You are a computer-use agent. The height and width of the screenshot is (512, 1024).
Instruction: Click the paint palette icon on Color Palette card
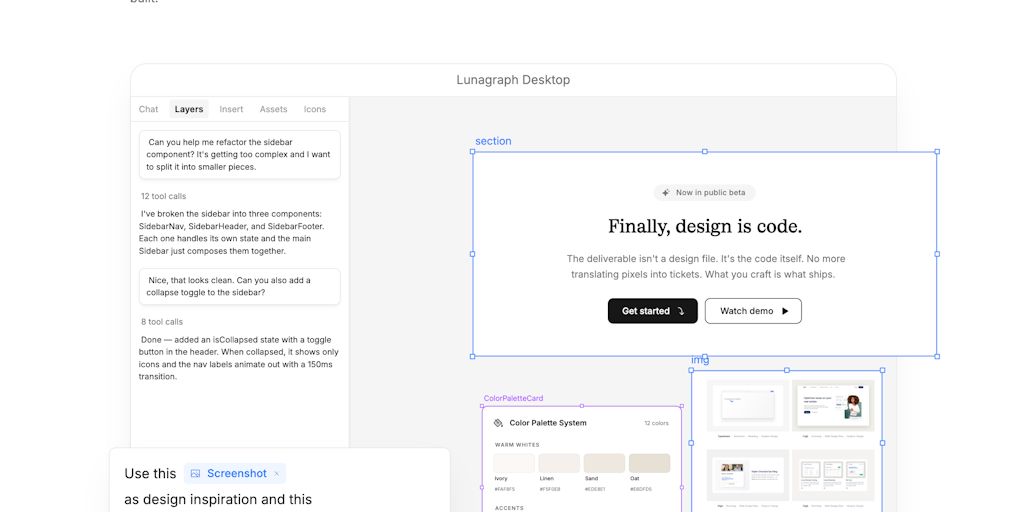coord(499,423)
